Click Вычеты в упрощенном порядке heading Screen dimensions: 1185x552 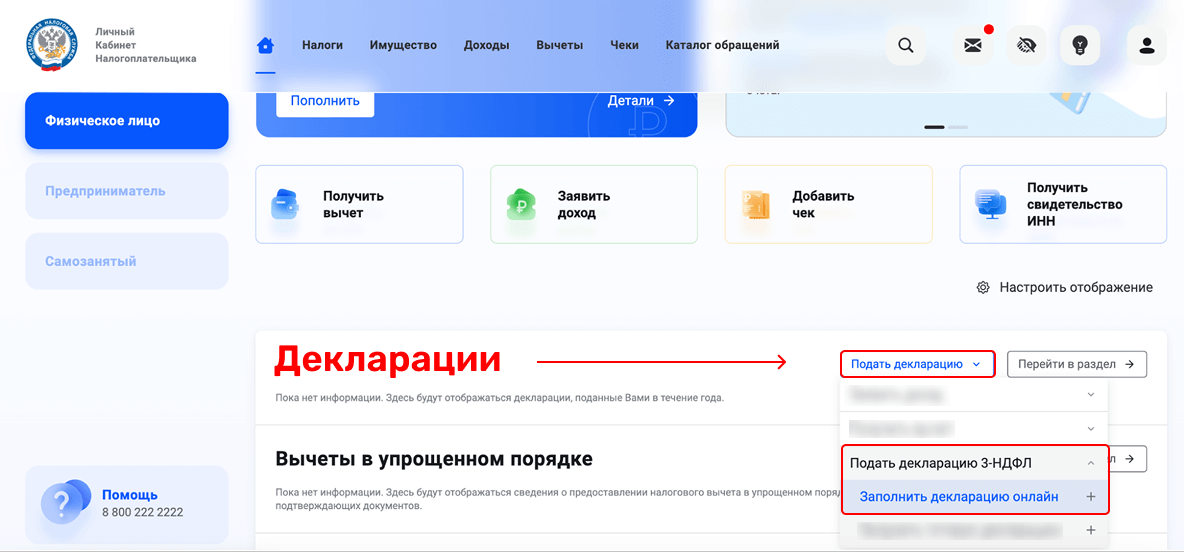coord(434,459)
